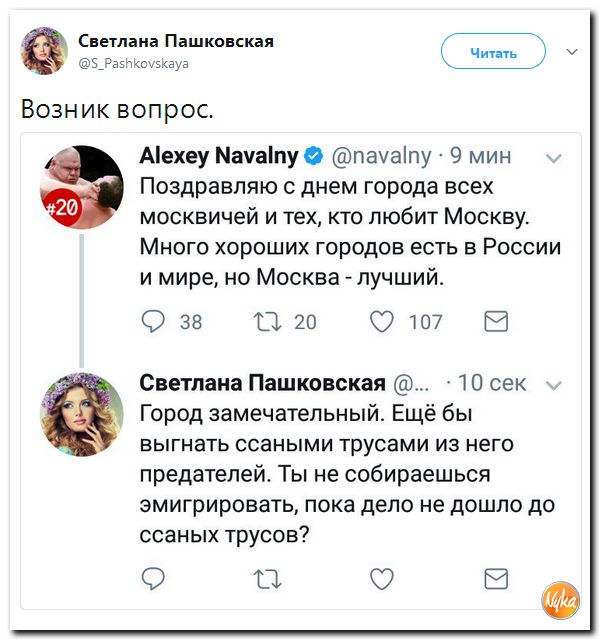The height and width of the screenshot is (641, 601).
Task: Click the top Светлана Пашковская profile avatar
Action: [x=45, y=50]
